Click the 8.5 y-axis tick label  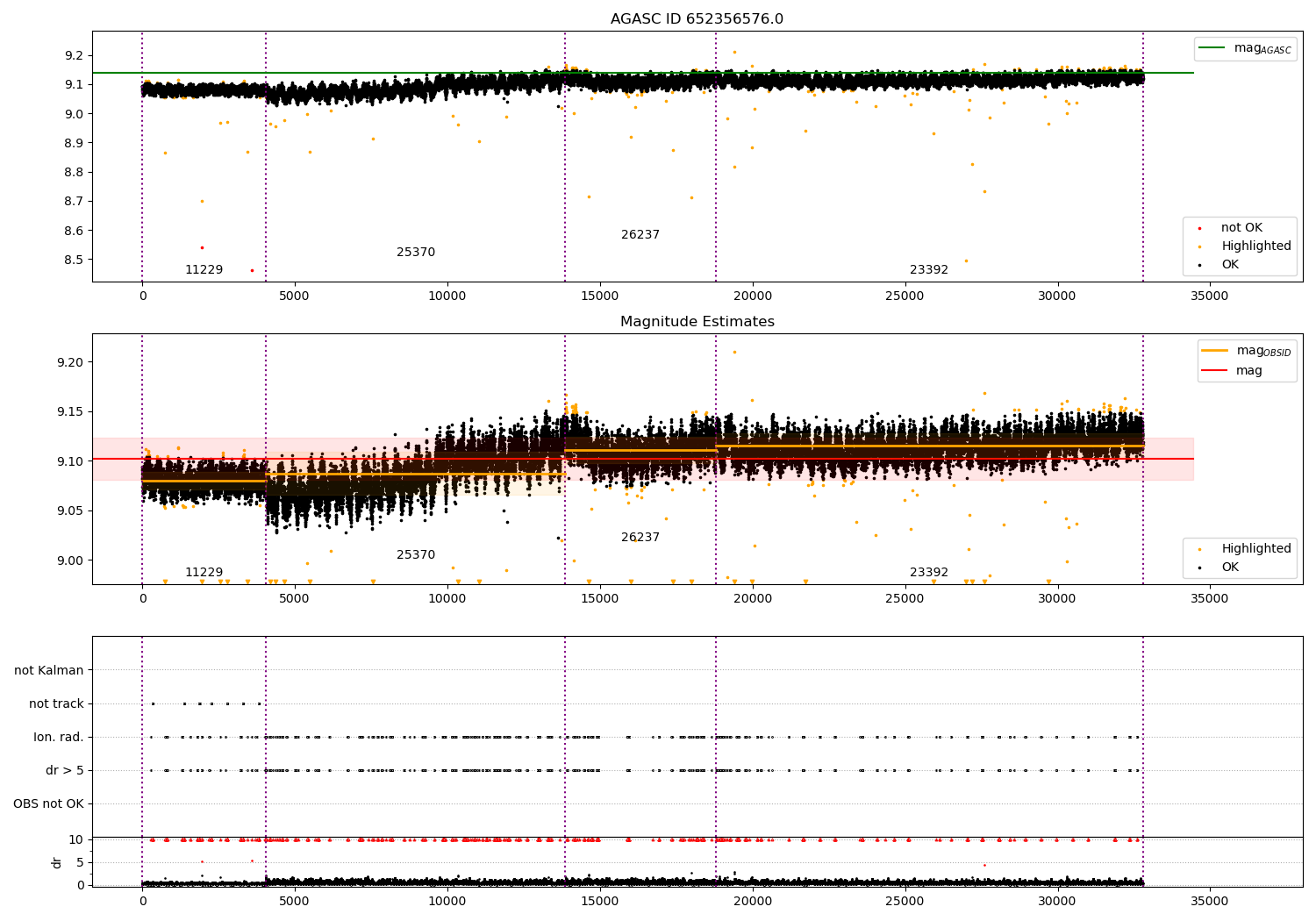tap(74, 260)
